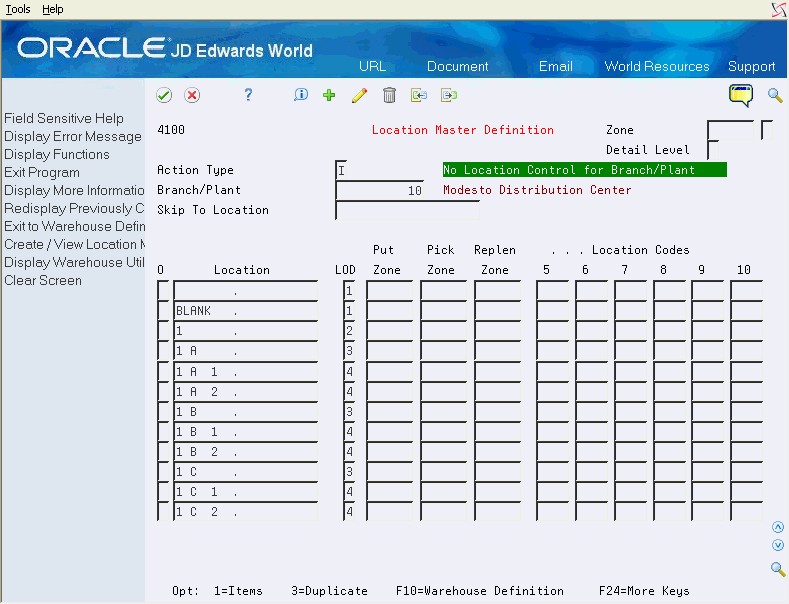Click the next record arrow icon

(449, 95)
